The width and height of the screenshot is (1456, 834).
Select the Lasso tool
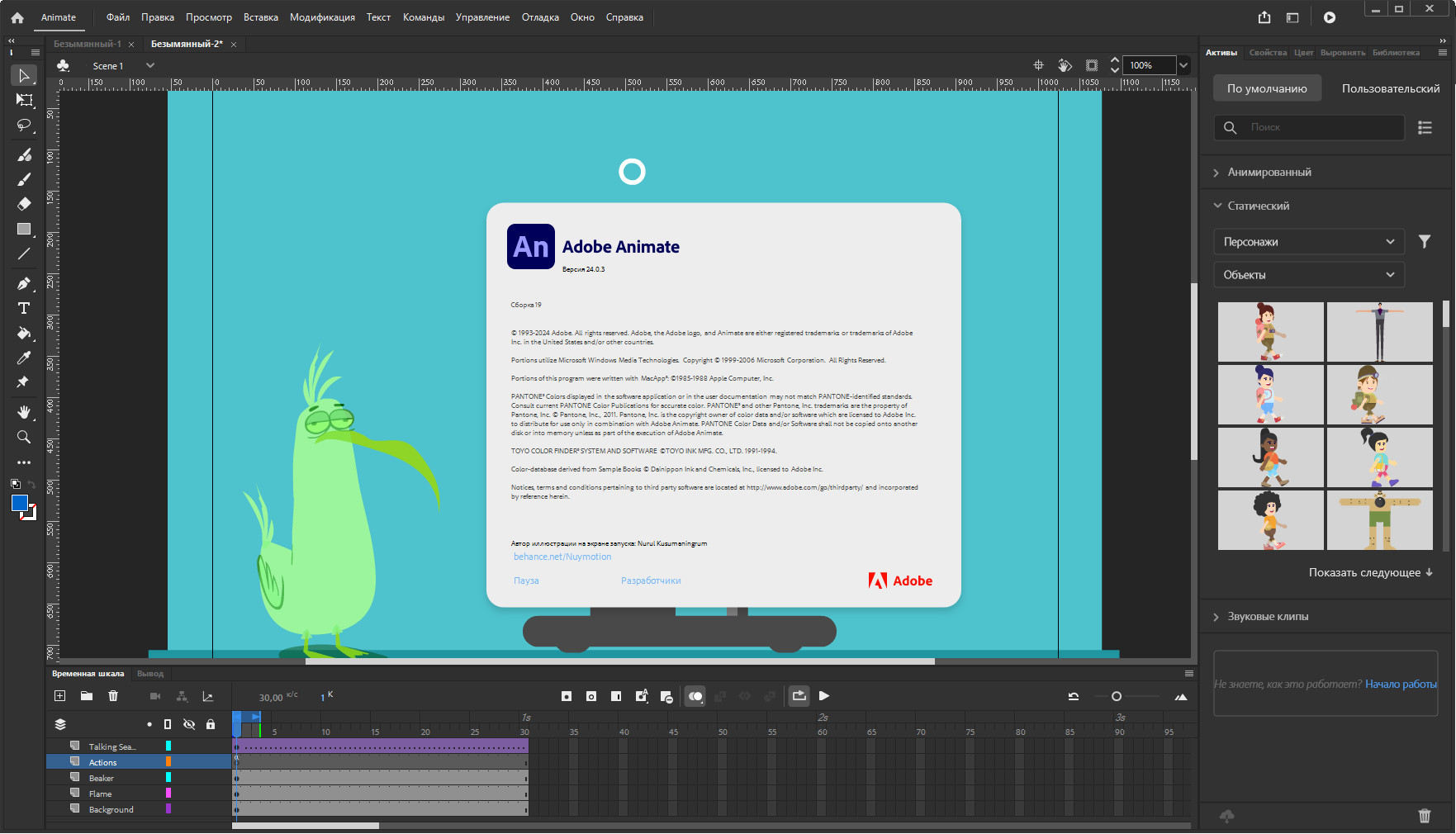[24, 126]
